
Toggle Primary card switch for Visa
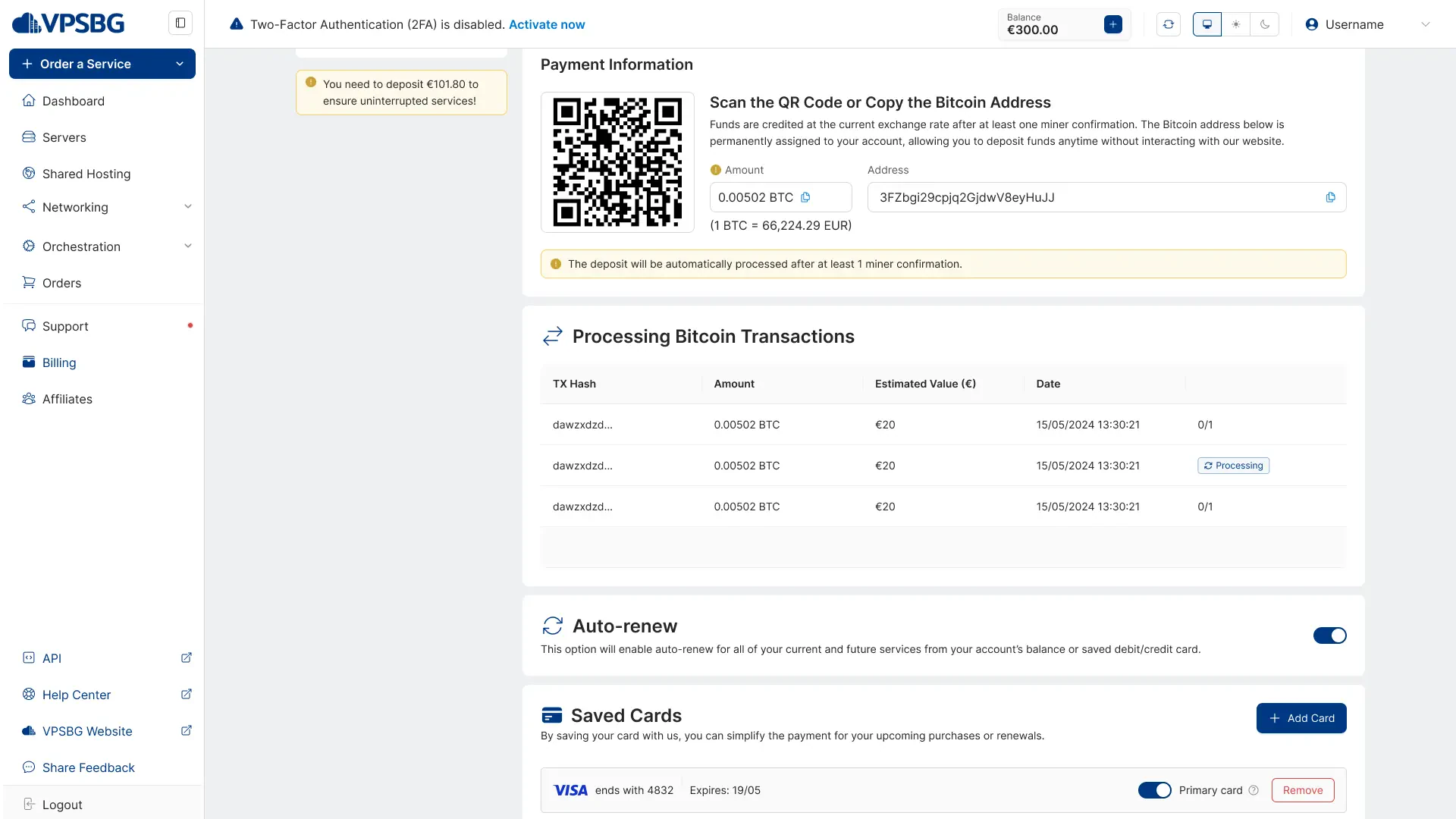pyautogui.click(x=1154, y=790)
